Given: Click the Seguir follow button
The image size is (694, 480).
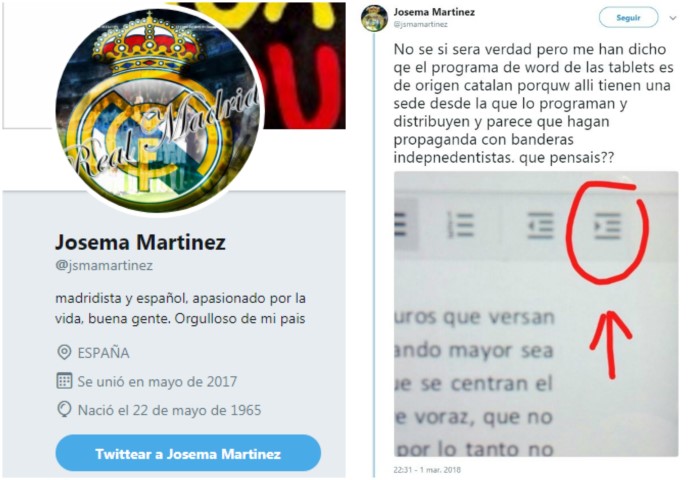Looking at the screenshot, I should tap(628, 18).
